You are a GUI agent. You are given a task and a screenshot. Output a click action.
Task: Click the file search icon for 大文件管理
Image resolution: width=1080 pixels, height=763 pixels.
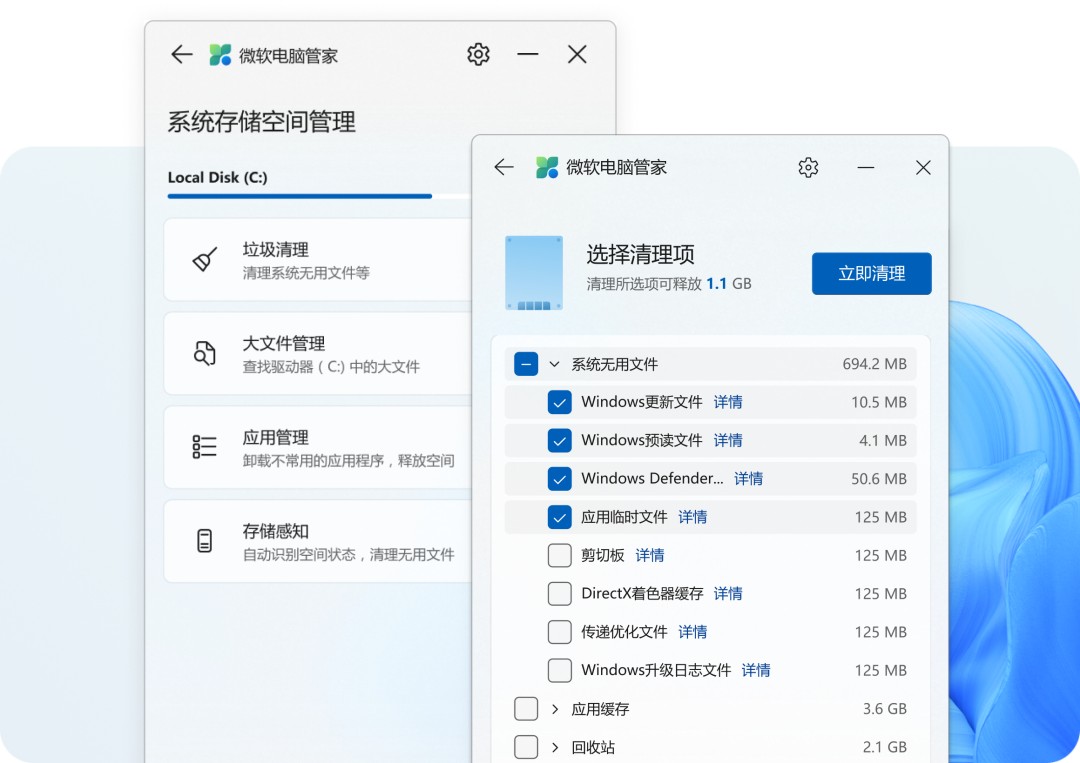(205, 353)
